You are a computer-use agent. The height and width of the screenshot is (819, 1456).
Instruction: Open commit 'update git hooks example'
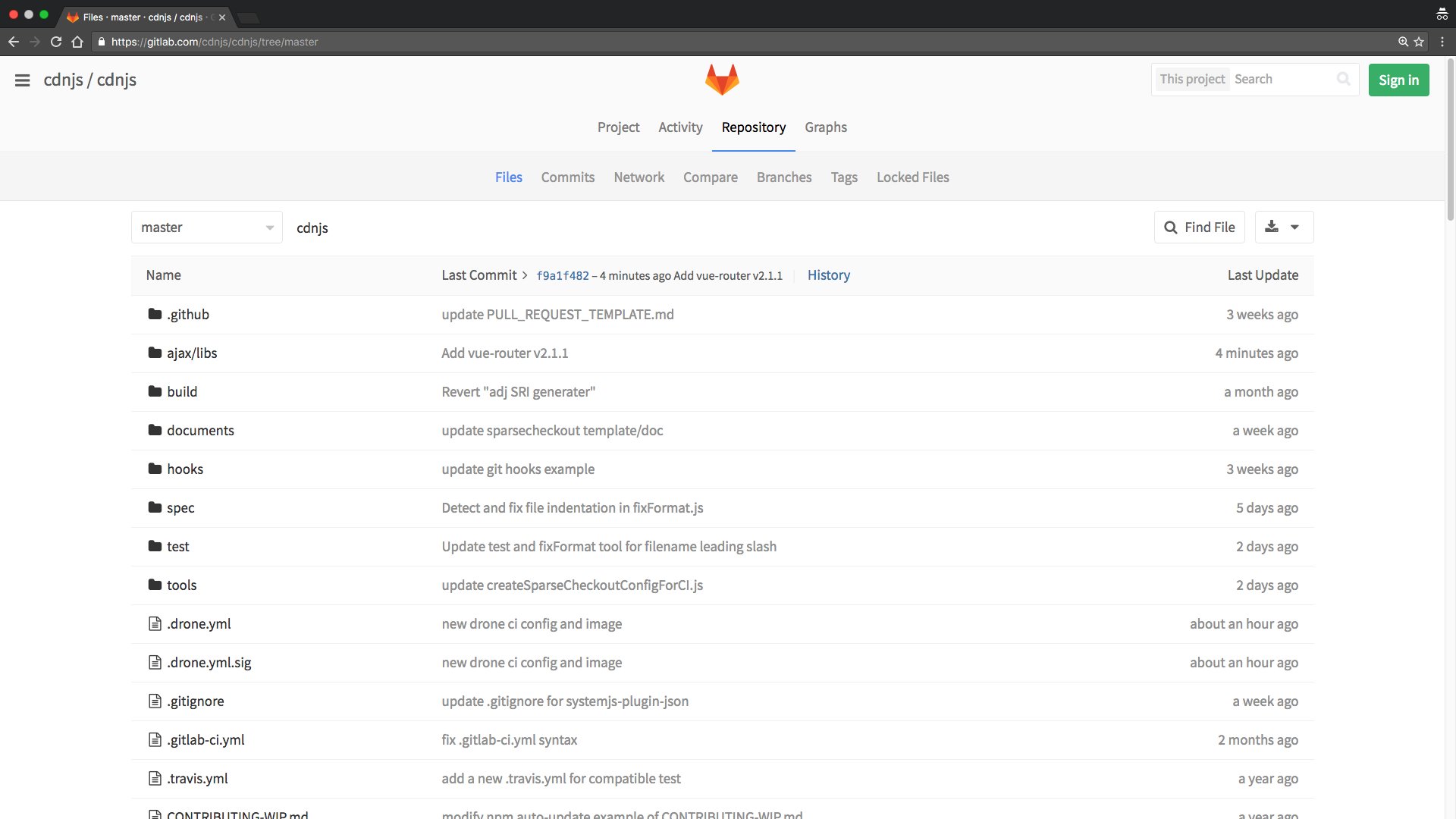(518, 469)
